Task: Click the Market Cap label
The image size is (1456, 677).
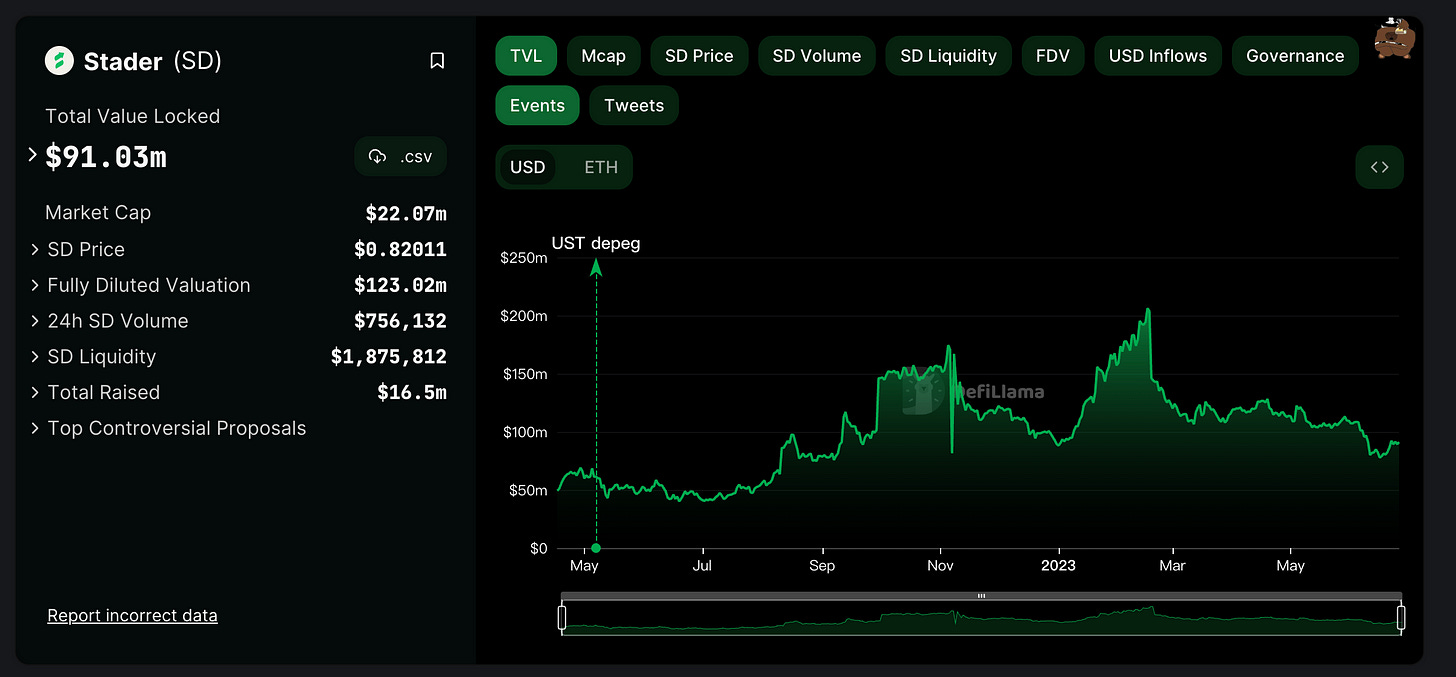Action: [98, 213]
